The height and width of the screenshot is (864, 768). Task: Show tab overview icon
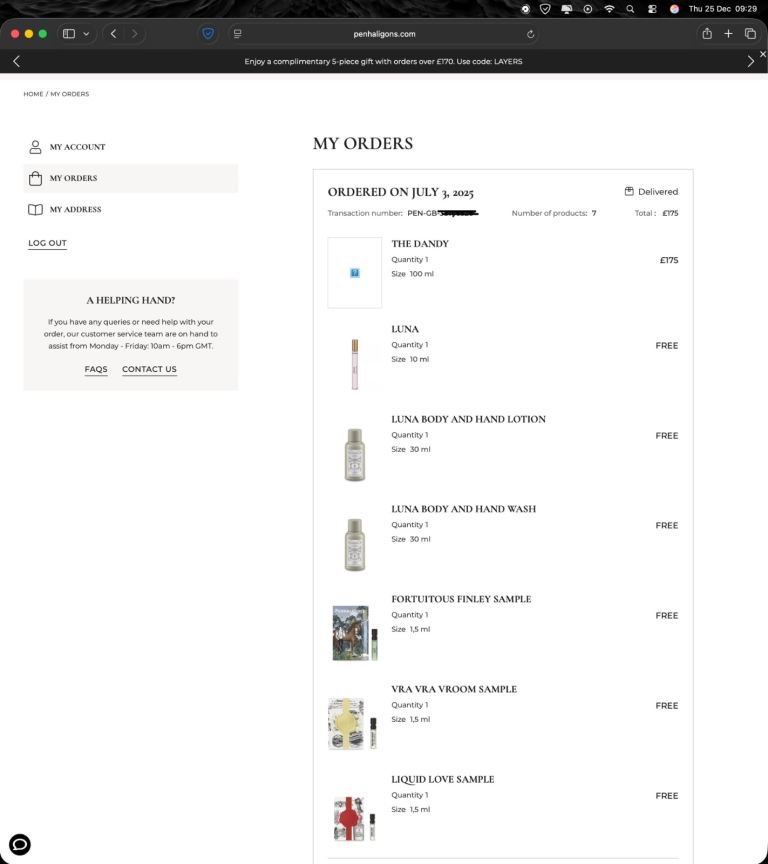pos(750,33)
